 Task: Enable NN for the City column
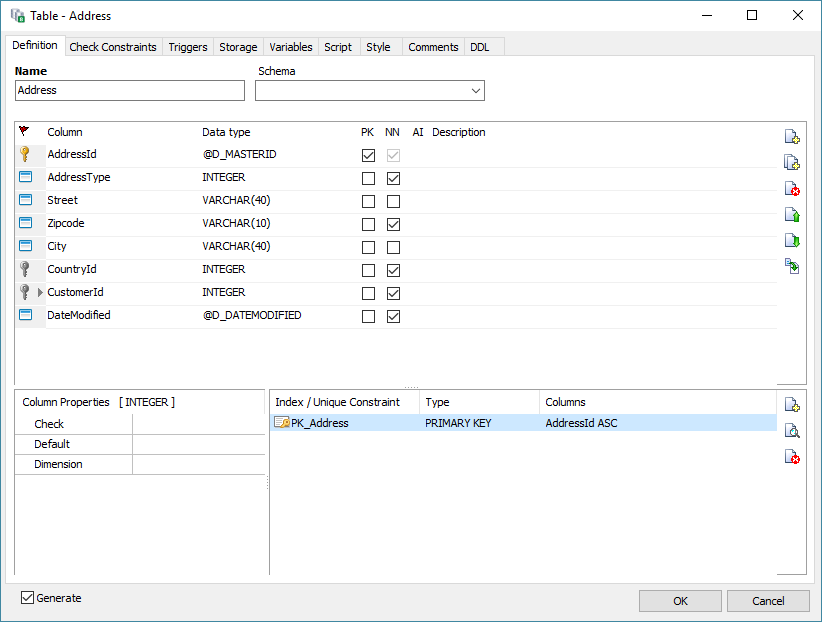point(393,247)
